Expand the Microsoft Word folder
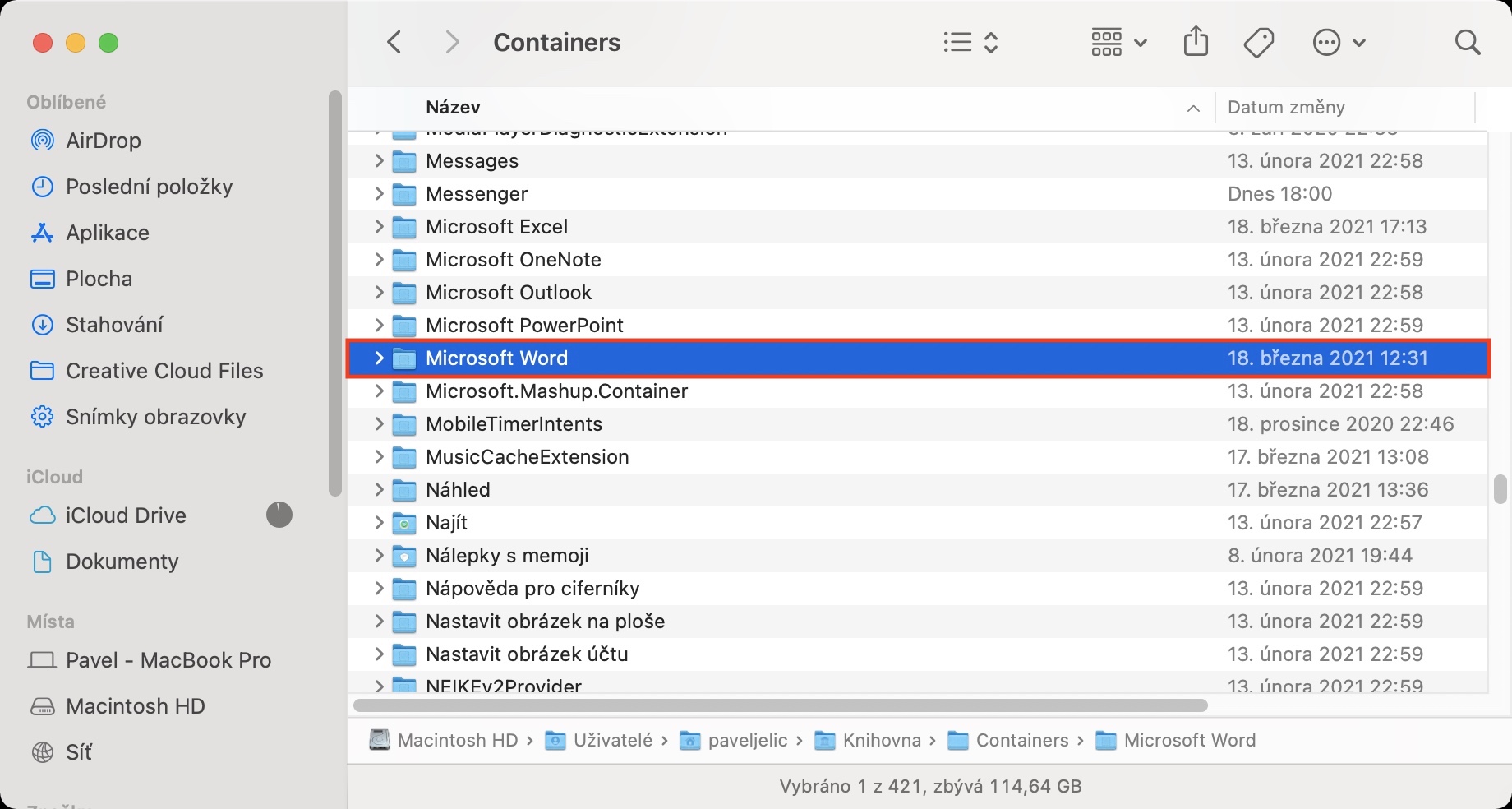The image size is (1512, 809). [x=379, y=358]
